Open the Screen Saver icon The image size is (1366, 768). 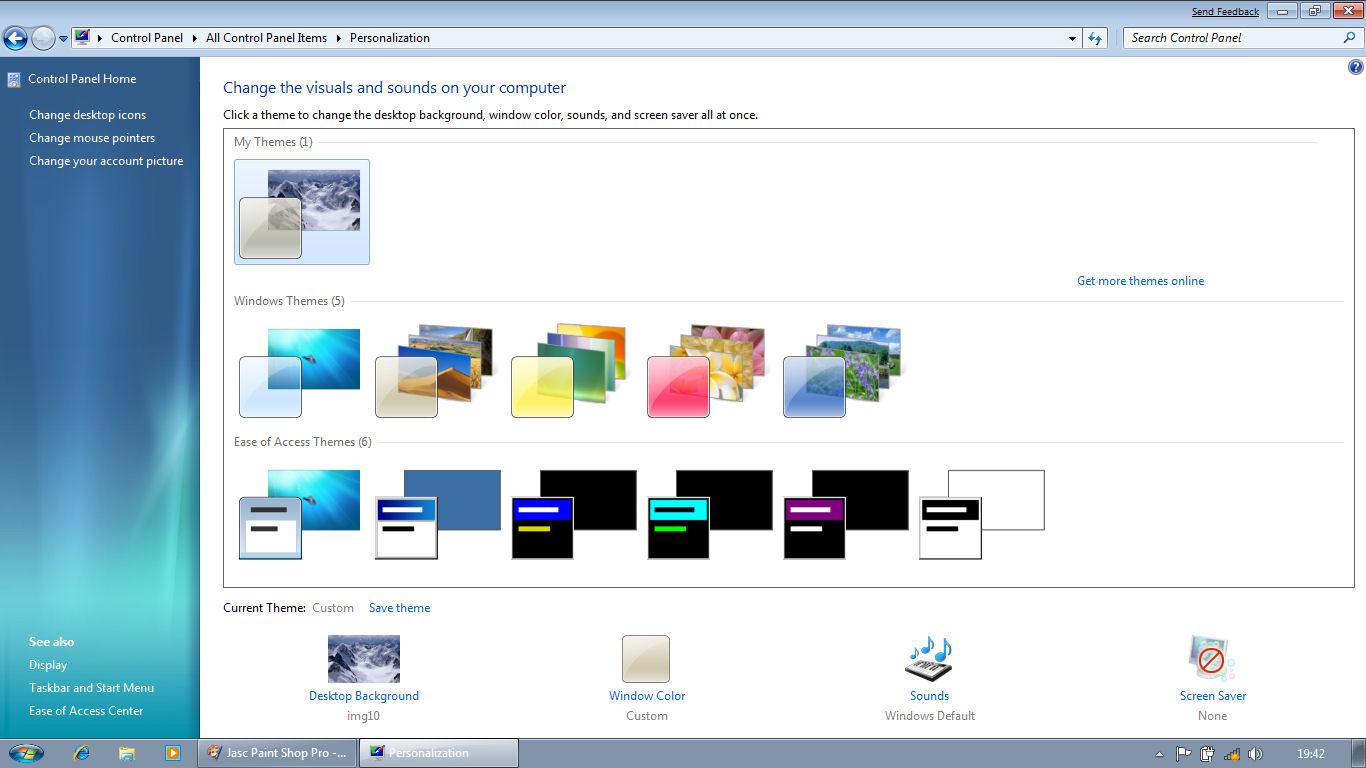[1211, 659]
